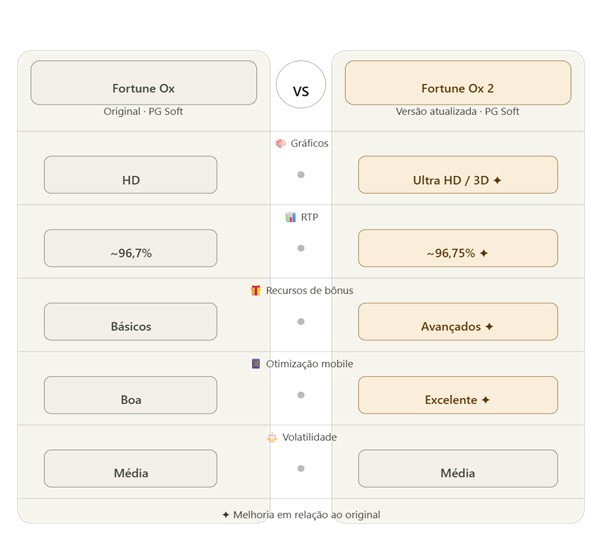This screenshot has width=602, height=540.
Task: Click the Básicos bonus box
Action: pos(131,322)
